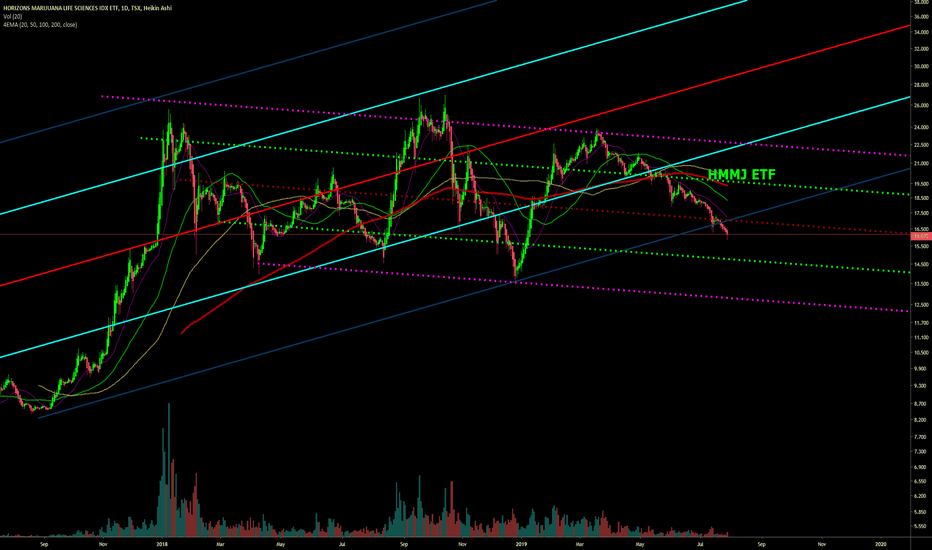Click the 11.700 price axis label
932x550 pixels.
coord(921,322)
